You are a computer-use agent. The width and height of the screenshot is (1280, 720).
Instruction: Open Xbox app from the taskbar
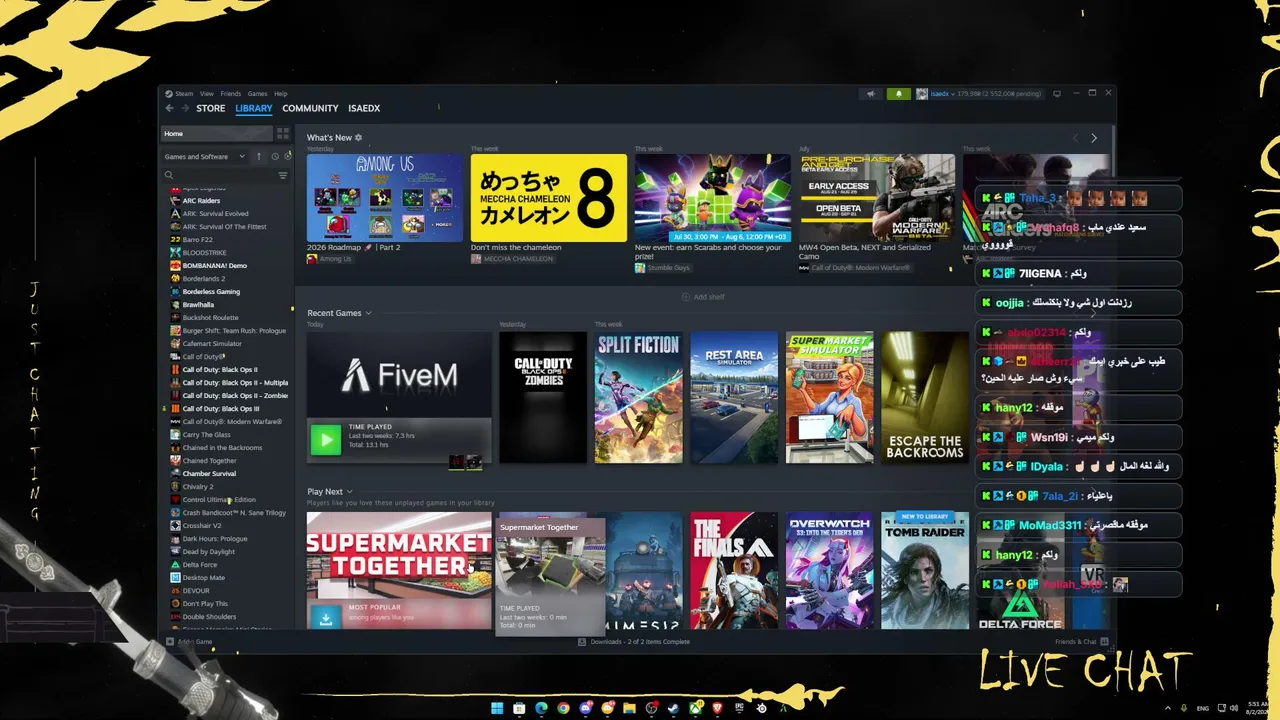coord(695,708)
